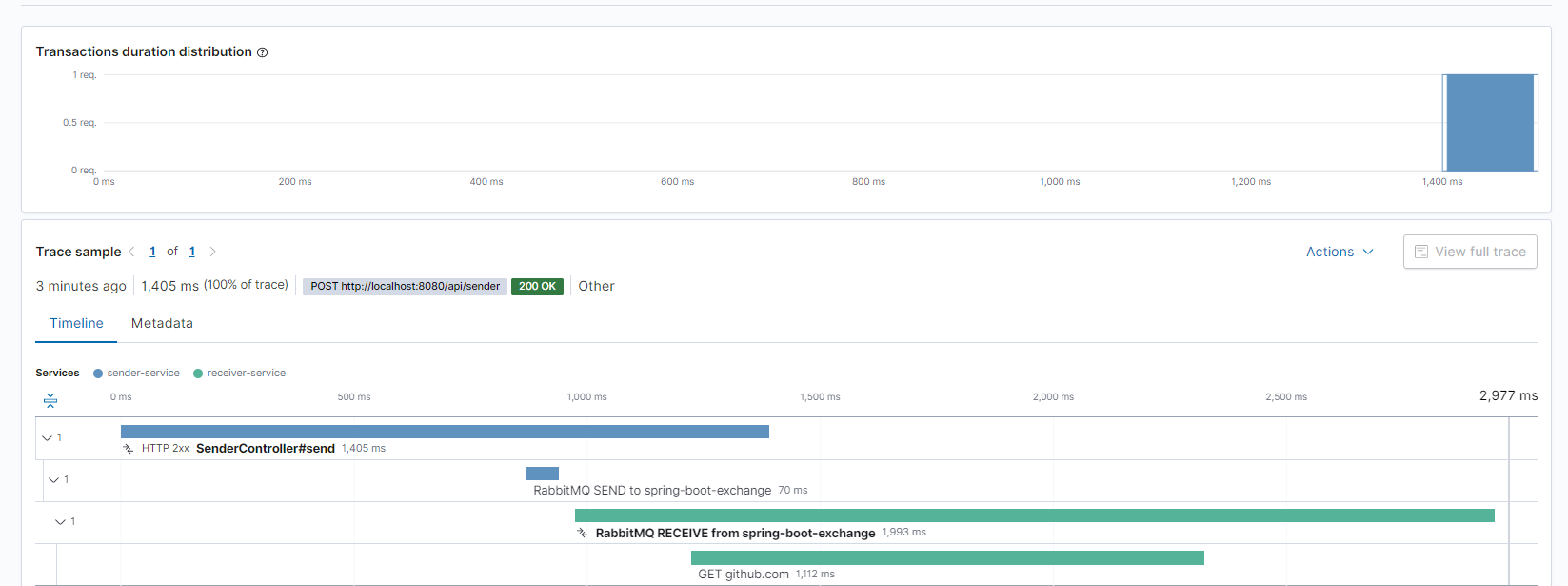Open the SenderController#send span bar

pyautogui.click(x=445, y=432)
